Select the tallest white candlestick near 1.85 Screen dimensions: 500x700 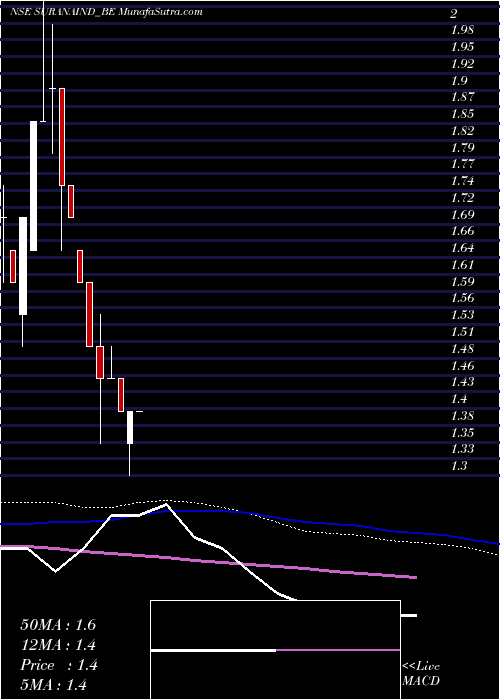34,186
